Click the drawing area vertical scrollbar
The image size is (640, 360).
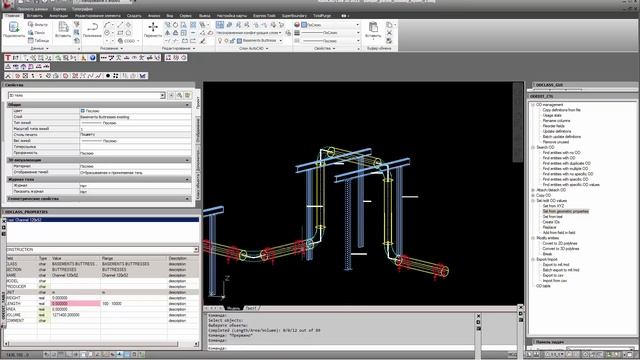click(x=518, y=122)
